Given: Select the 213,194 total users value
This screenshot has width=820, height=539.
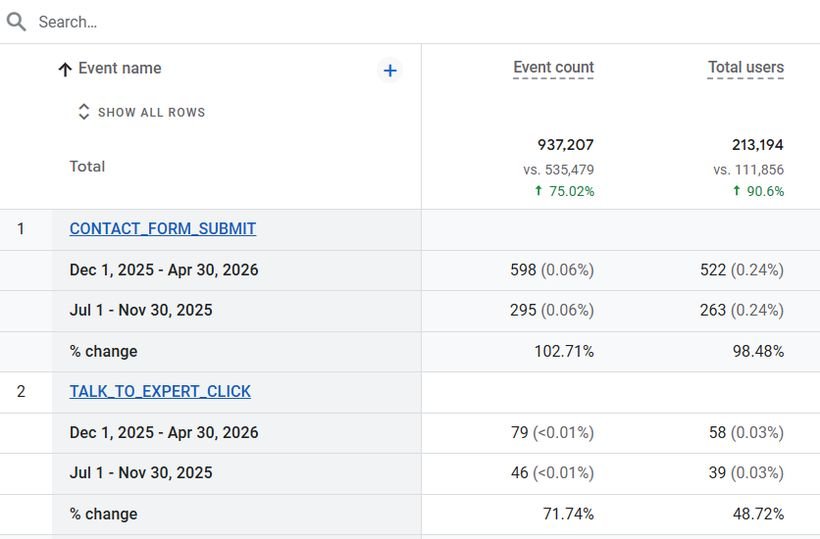Looking at the screenshot, I should (x=757, y=145).
